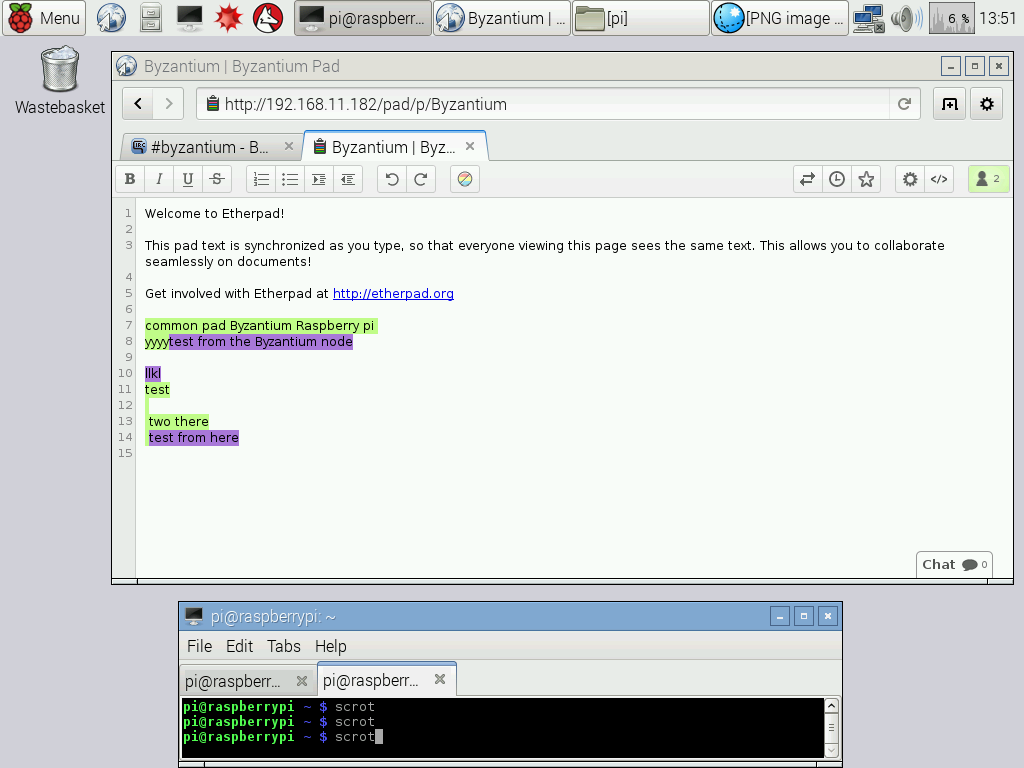The image size is (1024, 768).
Task: Click the 13:51 clock in the panel
Action: pyautogui.click(x=998, y=18)
